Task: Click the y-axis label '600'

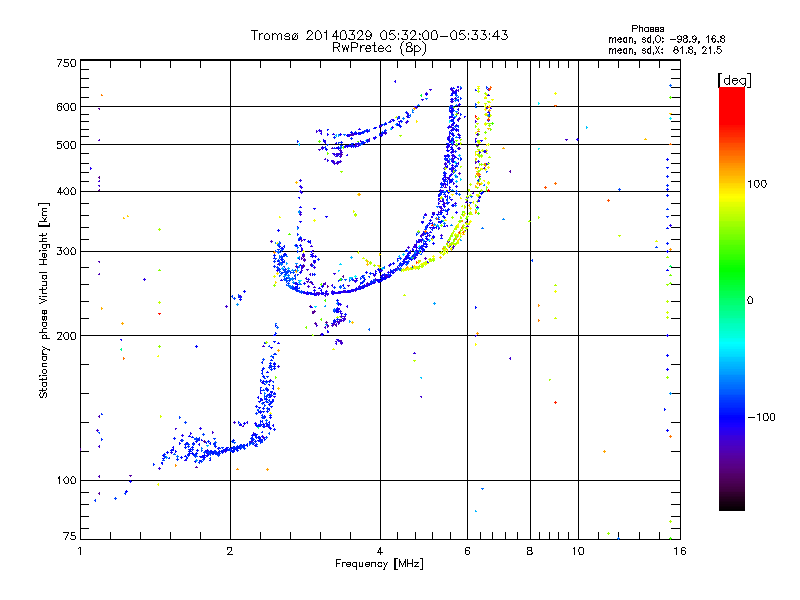Action: [x=66, y=107]
